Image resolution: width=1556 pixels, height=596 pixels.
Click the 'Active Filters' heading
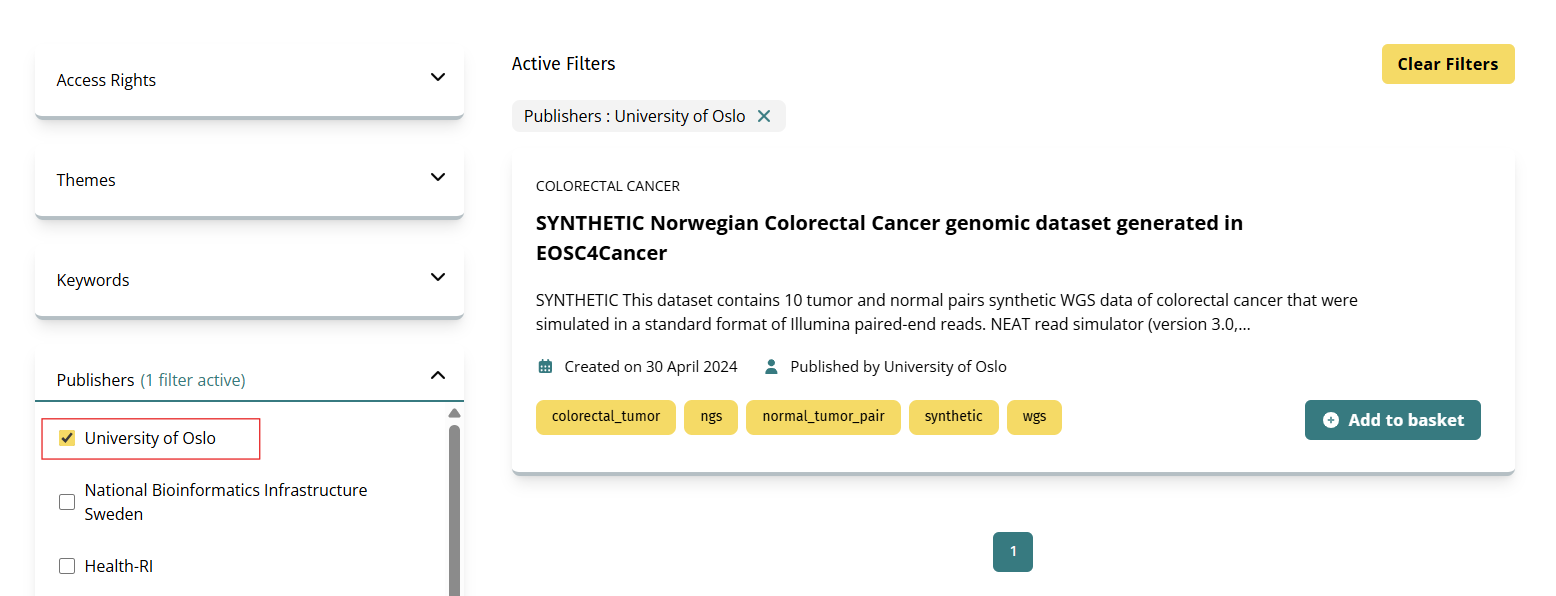tap(563, 64)
